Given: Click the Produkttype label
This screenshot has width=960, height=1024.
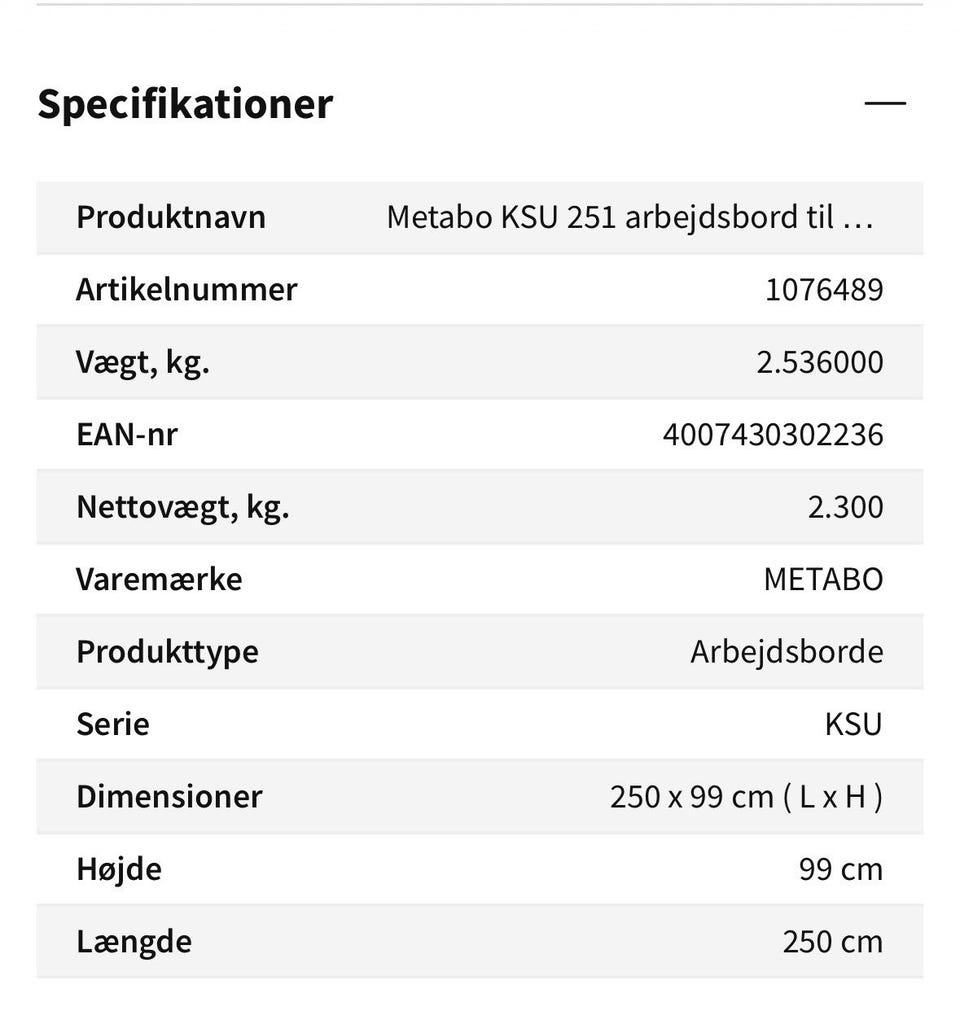Looking at the screenshot, I should (167, 652).
